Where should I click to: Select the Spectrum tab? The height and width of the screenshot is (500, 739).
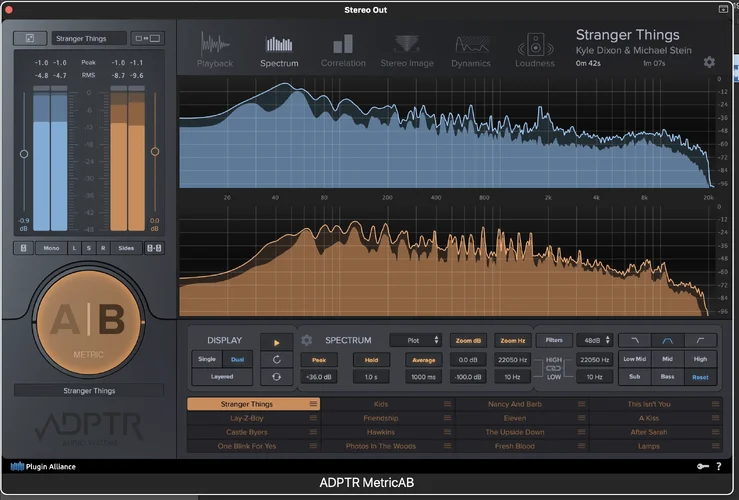pos(279,50)
